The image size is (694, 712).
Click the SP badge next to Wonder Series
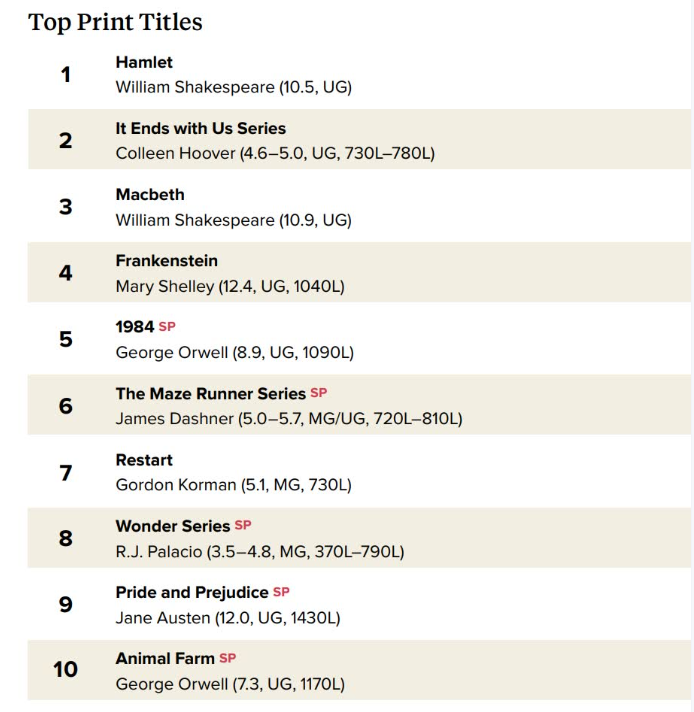pyautogui.click(x=243, y=526)
